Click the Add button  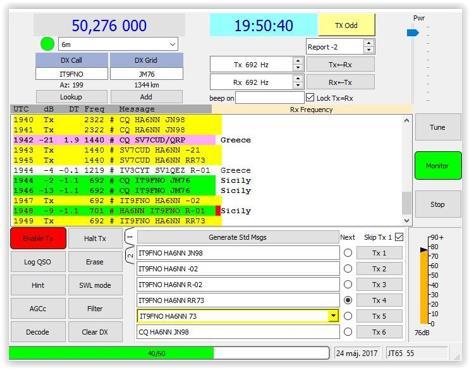point(146,97)
